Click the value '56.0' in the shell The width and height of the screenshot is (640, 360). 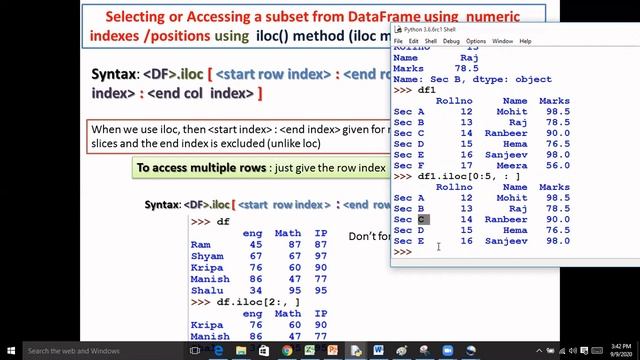pos(558,165)
